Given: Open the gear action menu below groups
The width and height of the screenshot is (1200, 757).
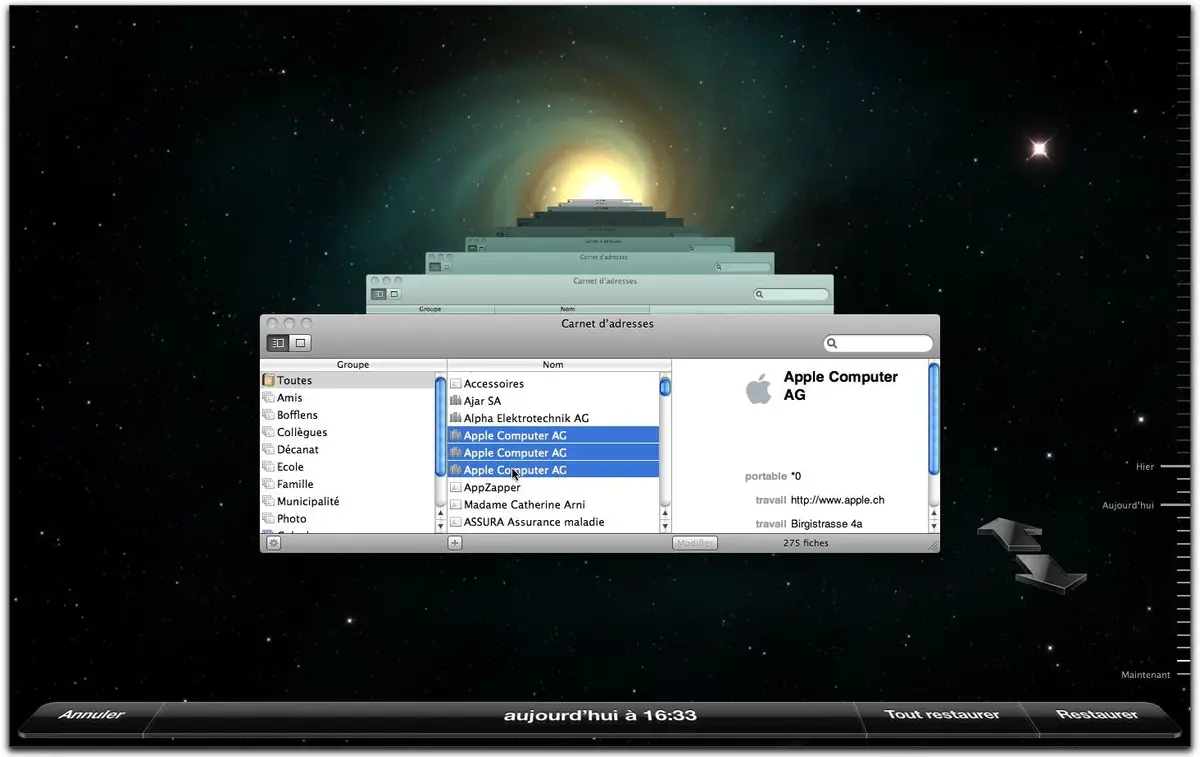Looking at the screenshot, I should tap(273, 543).
